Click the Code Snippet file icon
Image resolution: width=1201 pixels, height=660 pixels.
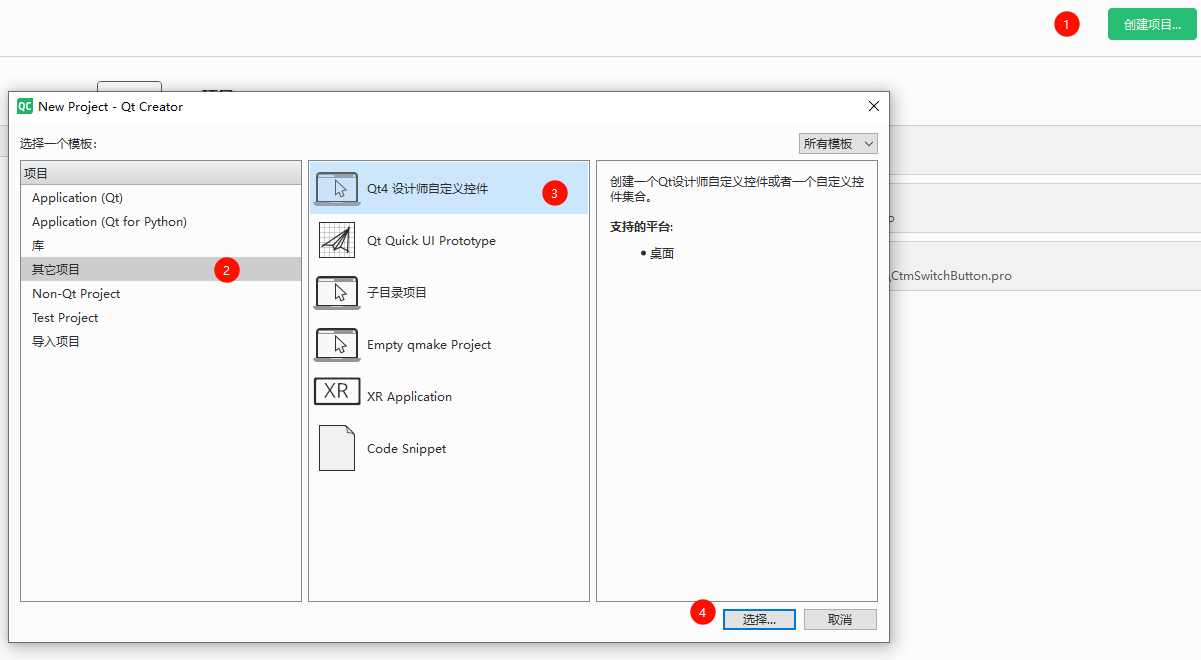tap(337, 448)
